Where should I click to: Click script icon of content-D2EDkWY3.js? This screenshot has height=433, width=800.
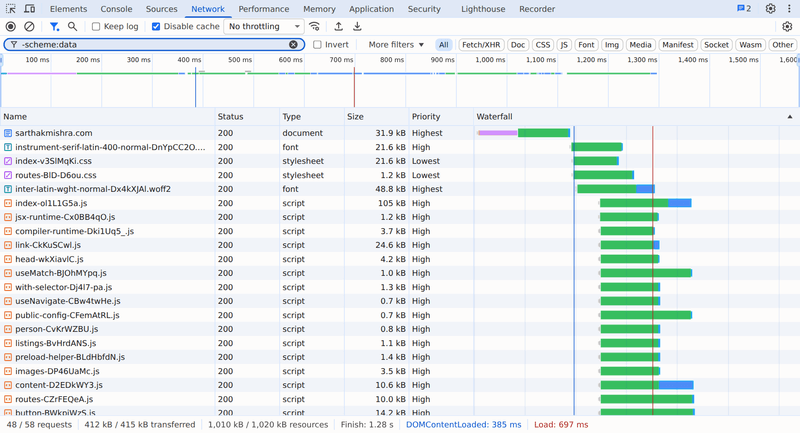click(8, 385)
